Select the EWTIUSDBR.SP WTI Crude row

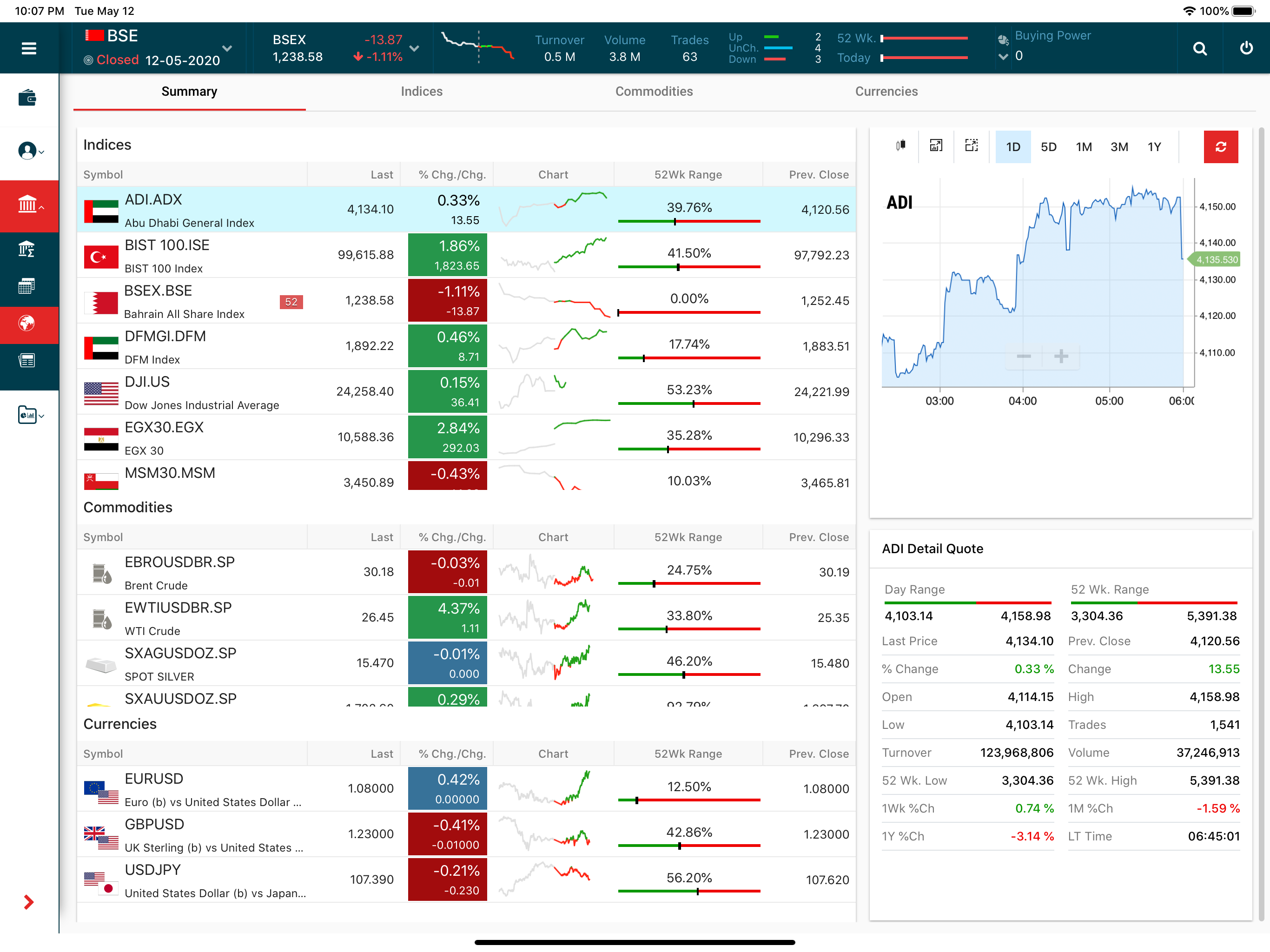tap(466, 618)
